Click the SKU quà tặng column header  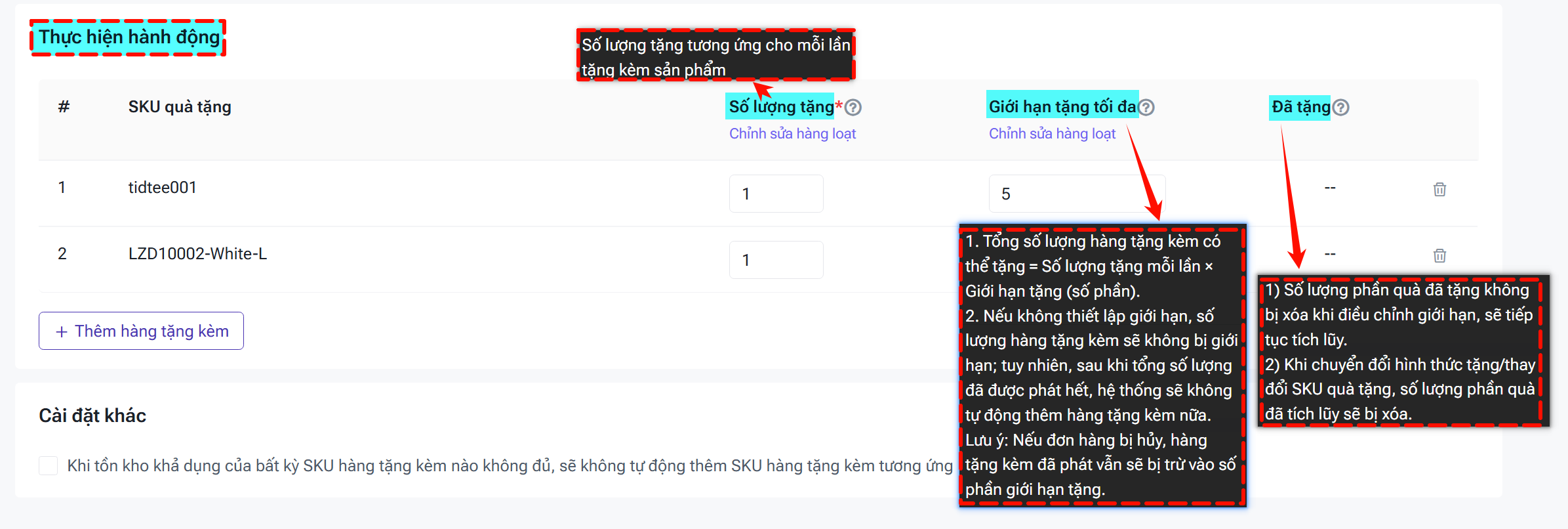coord(180,107)
